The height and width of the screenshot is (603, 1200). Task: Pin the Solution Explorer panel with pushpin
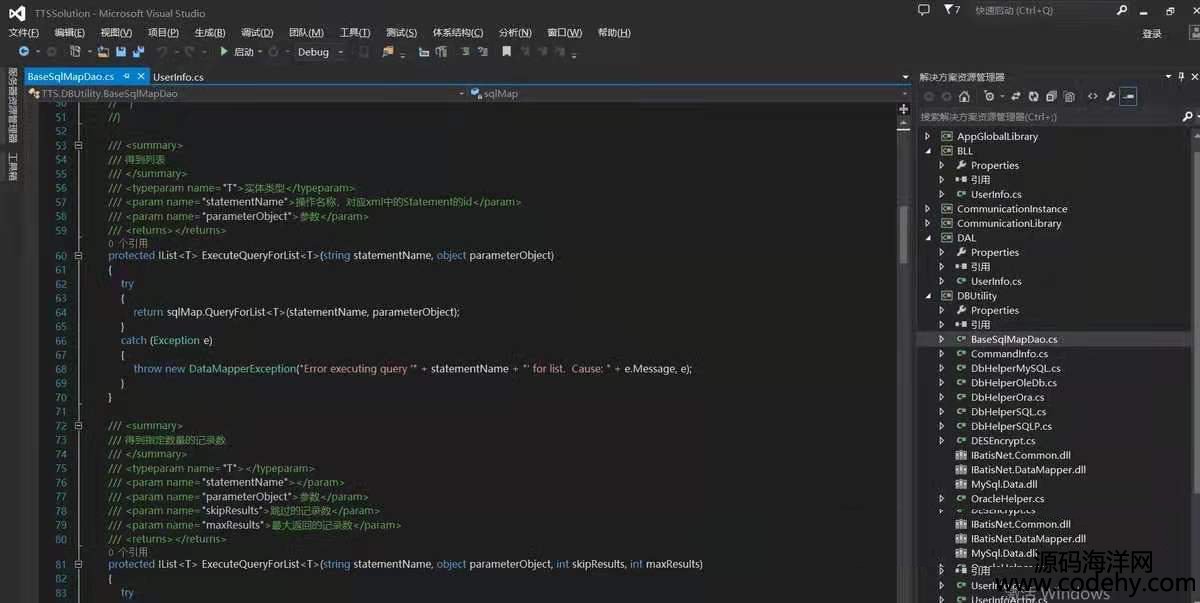click(x=1181, y=77)
